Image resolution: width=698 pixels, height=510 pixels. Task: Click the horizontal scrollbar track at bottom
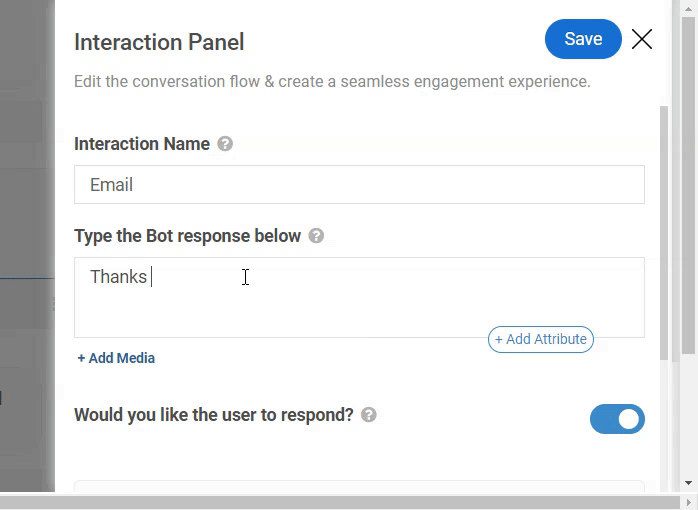pyautogui.click(x=341, y=503)
